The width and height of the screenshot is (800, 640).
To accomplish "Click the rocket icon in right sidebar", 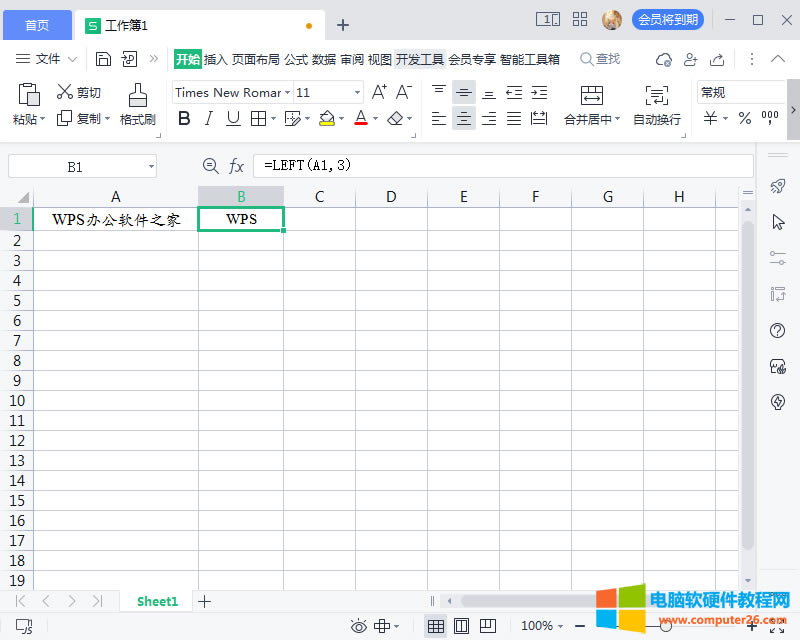I will pos(777,186).
